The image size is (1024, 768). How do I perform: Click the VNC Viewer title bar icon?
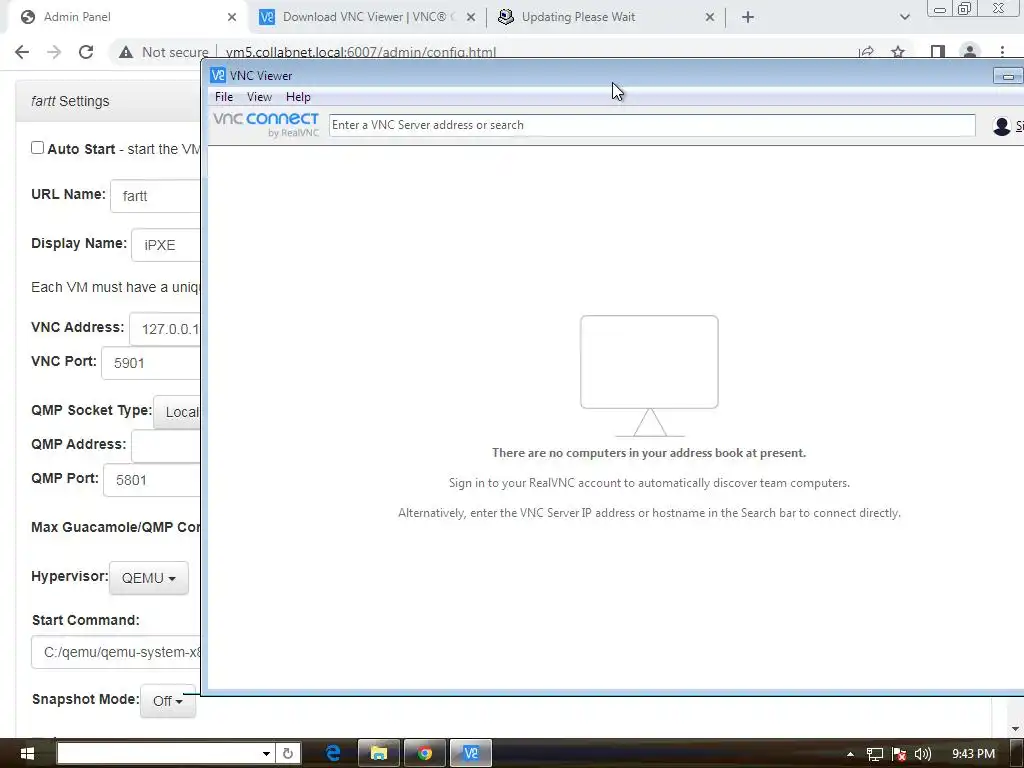217,75
